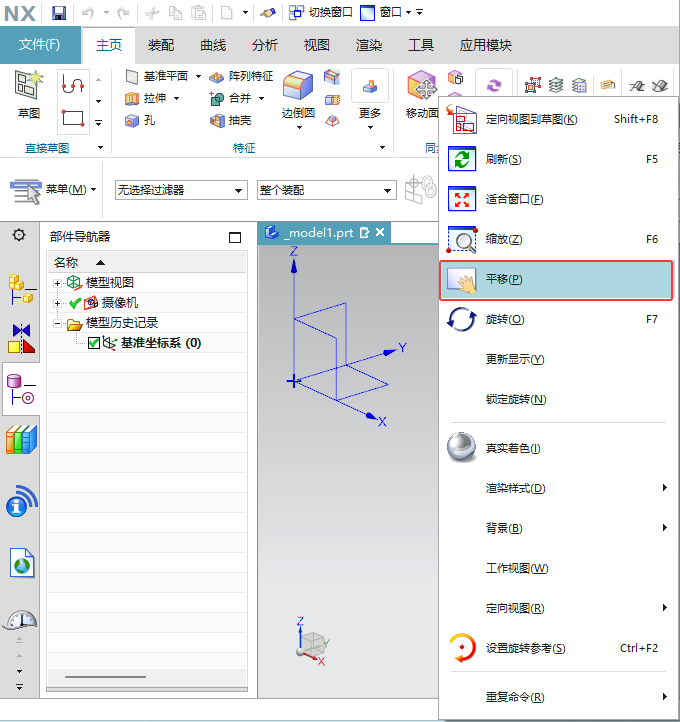This screenshot has width=680, height=722.
Task: Expand the 摄像机 tree node
Action: point(57,303)
